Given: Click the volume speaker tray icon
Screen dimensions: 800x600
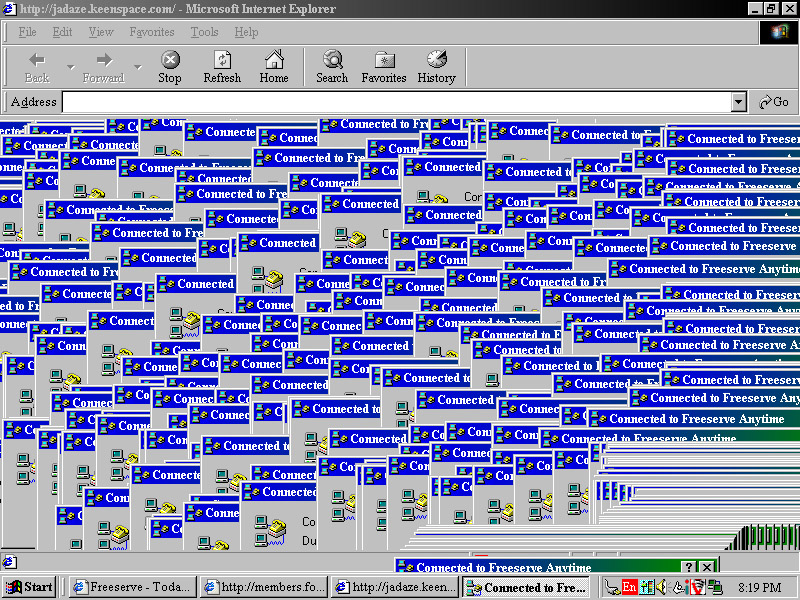Looking at the screenshot, I should [661, 587].
